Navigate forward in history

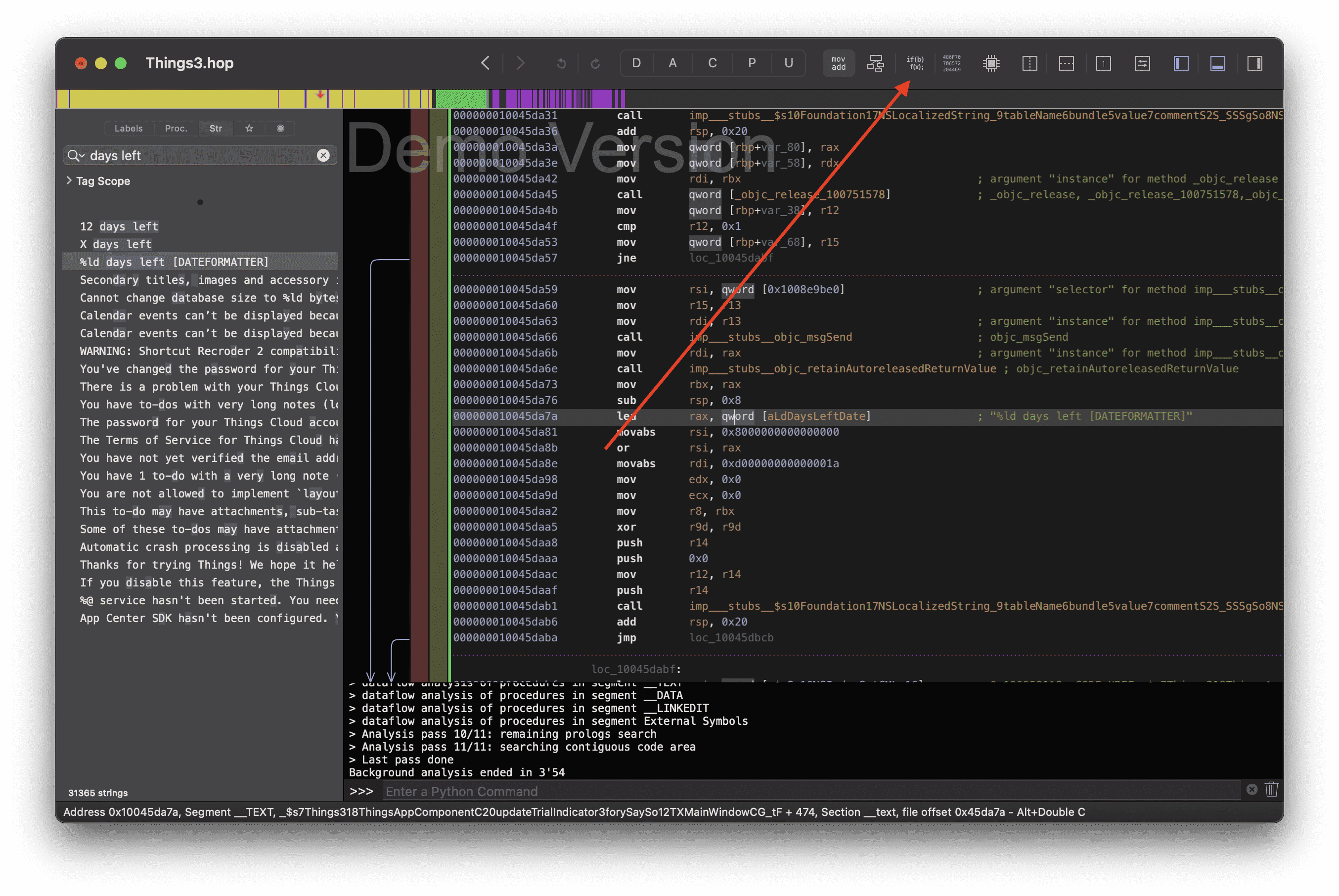(520, 63)
